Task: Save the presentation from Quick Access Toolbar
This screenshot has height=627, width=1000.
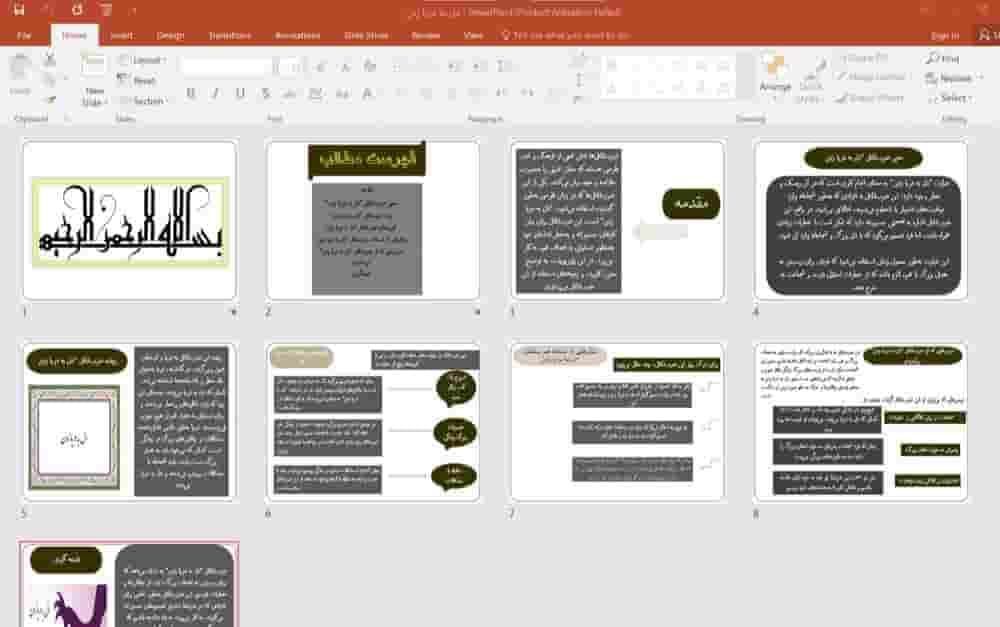Action: [18, 10]
